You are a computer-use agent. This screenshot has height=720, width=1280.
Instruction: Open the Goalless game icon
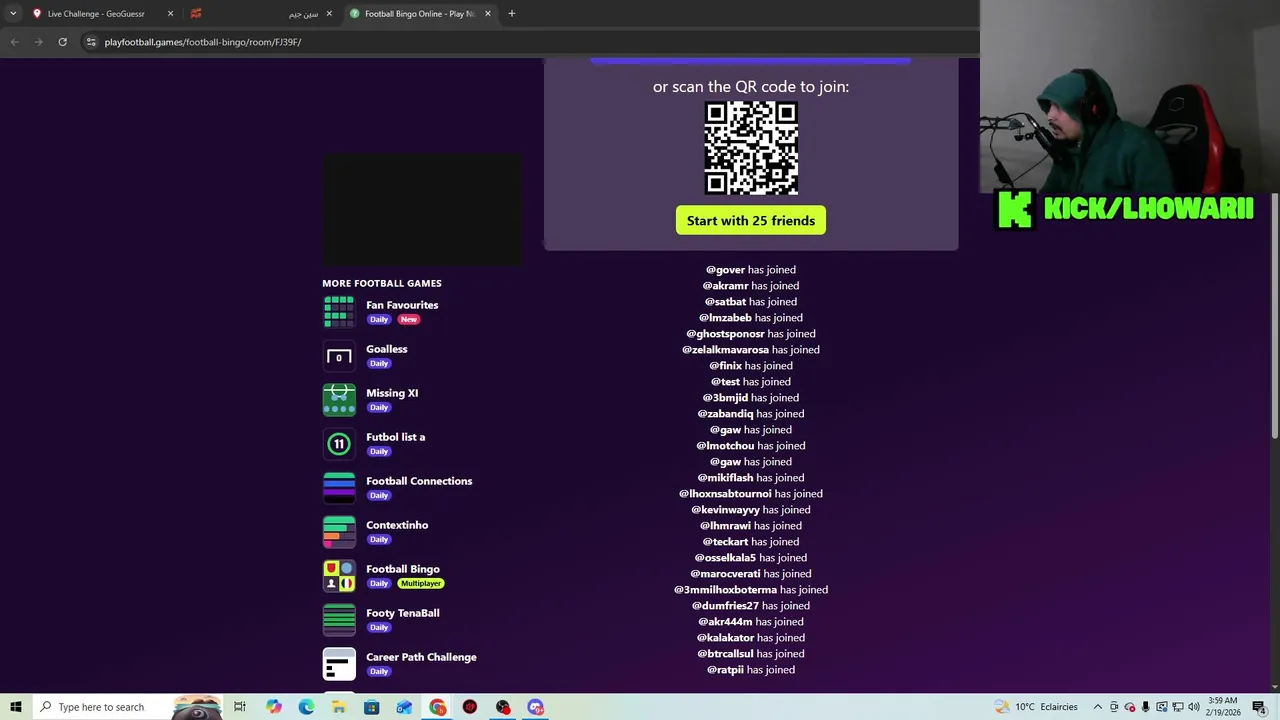pos(339,356)
